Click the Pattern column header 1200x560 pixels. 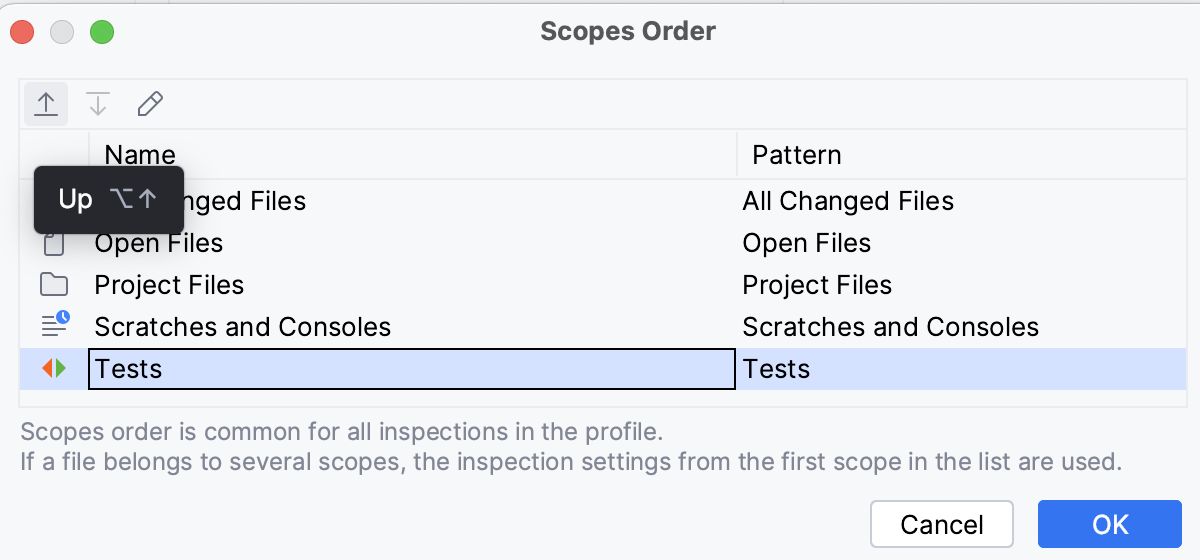coord(797,155)
